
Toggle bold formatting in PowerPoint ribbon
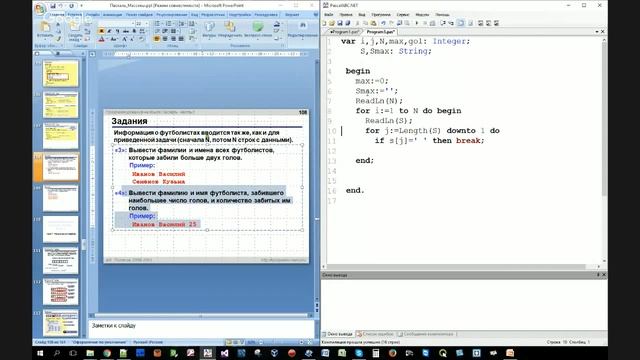(101, 31)
